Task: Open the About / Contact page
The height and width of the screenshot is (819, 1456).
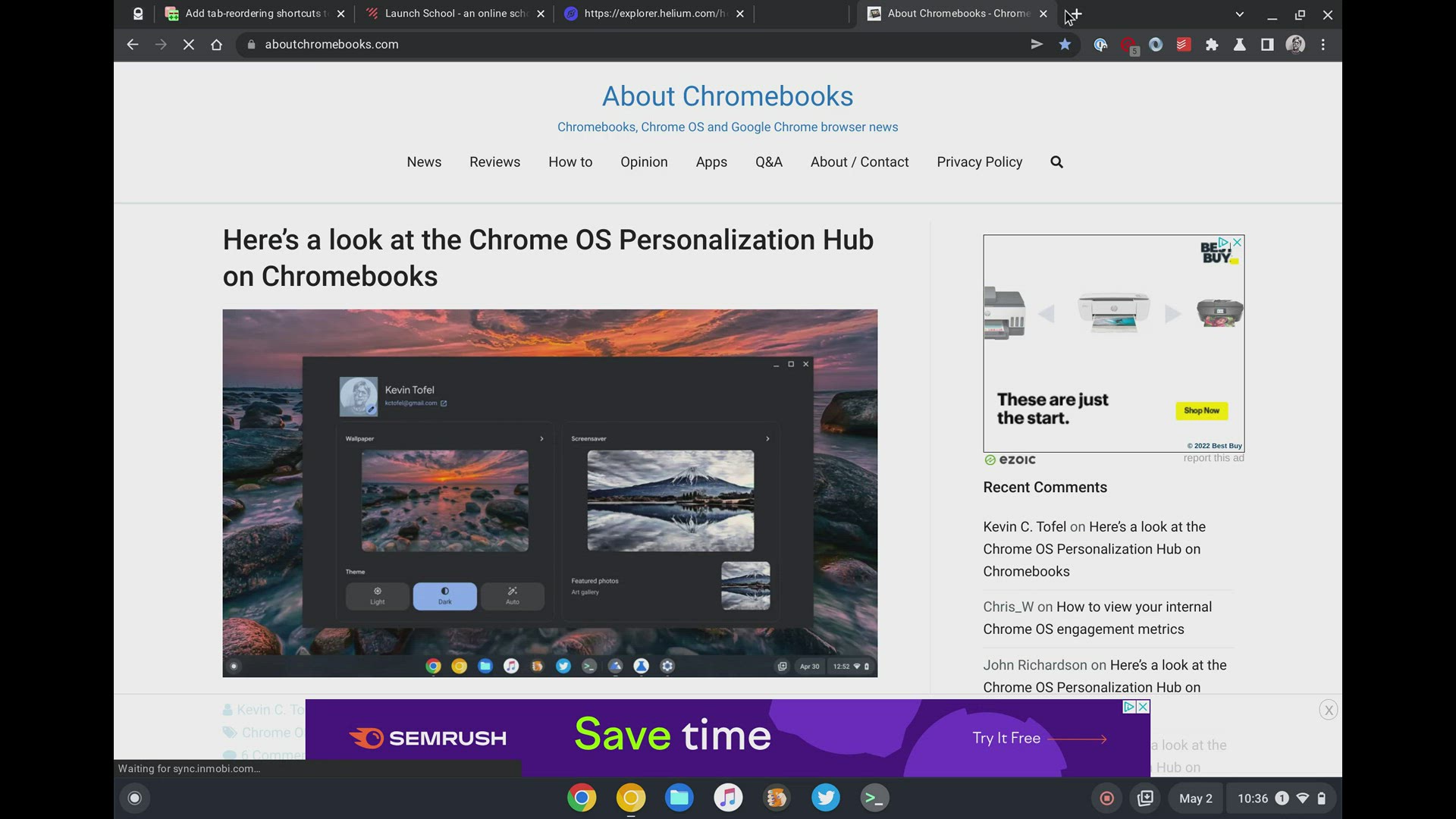Action: click(x=859, y=162)
